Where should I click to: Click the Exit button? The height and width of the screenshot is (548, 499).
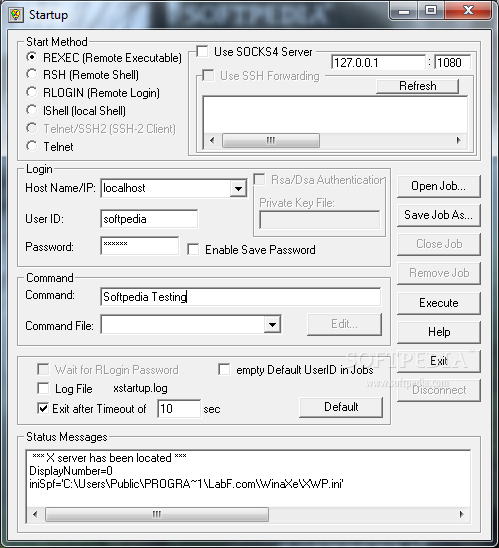(439, 361)
